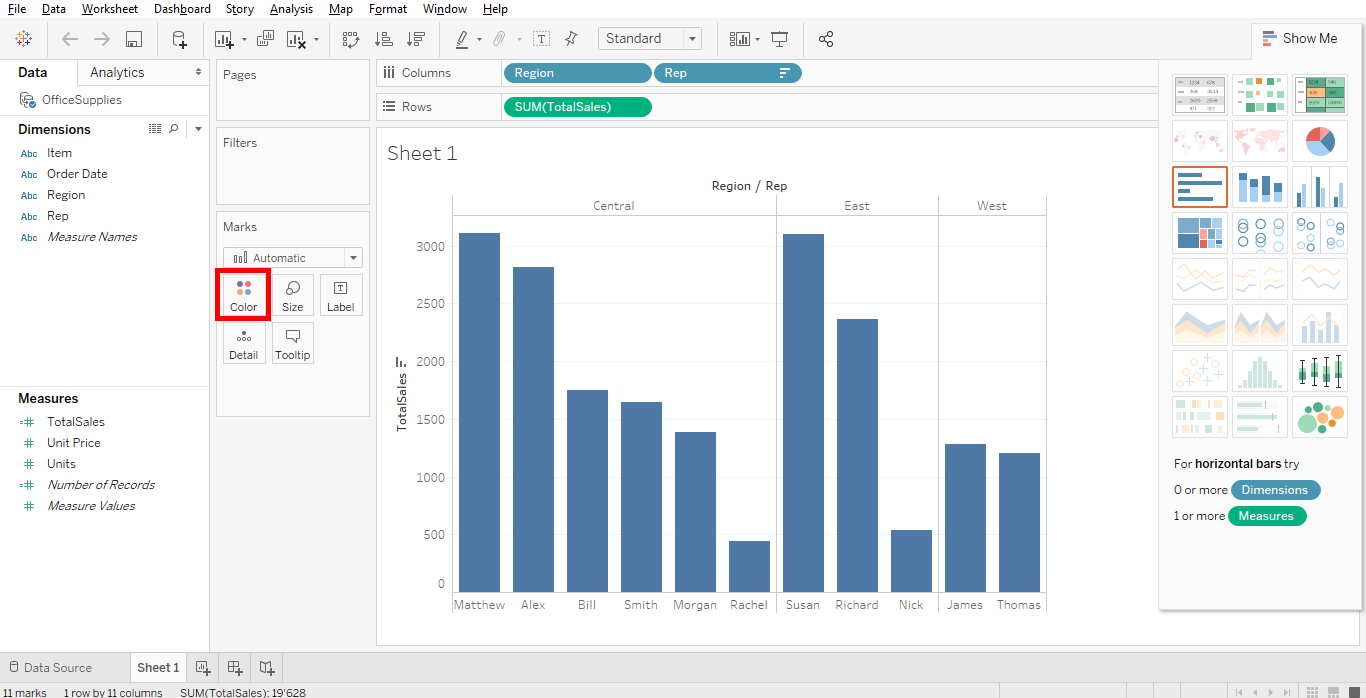The width and height of the screenshot is (1366, 698).
Task: Switch to the Analytics tab
Action: click(117, 72)
